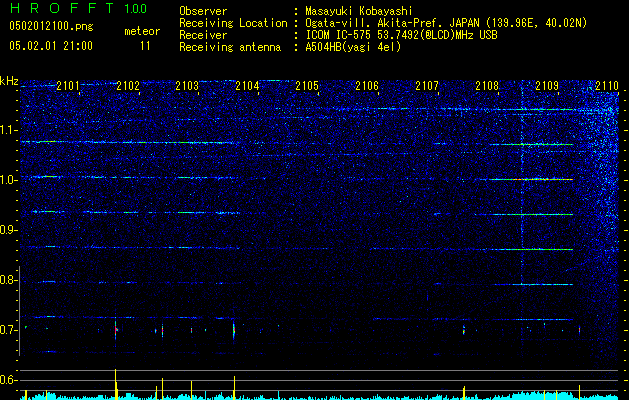629x400 pixels.
Task: Click the observer name Masayuki Kobayashi
Action: (x=359, y=11)
